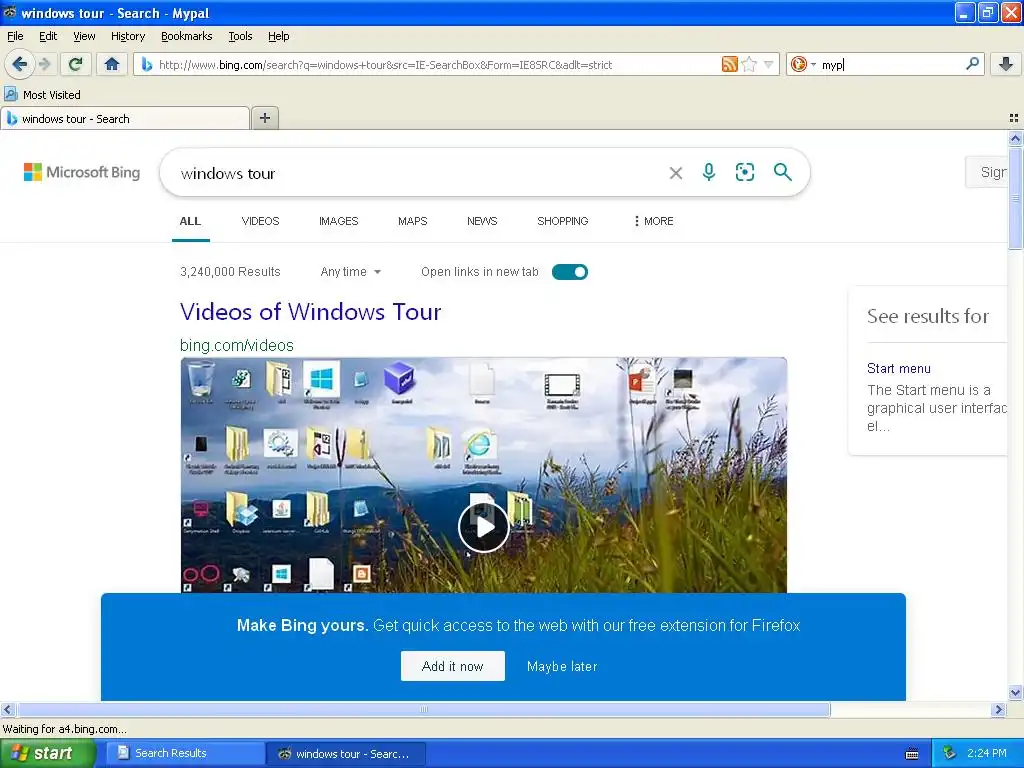
Task: Restore down the Mypal window
Action: (x=987, y=12)
